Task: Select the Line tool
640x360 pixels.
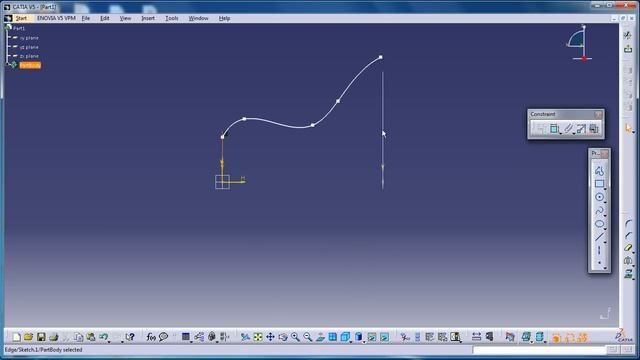Action: 599,237
